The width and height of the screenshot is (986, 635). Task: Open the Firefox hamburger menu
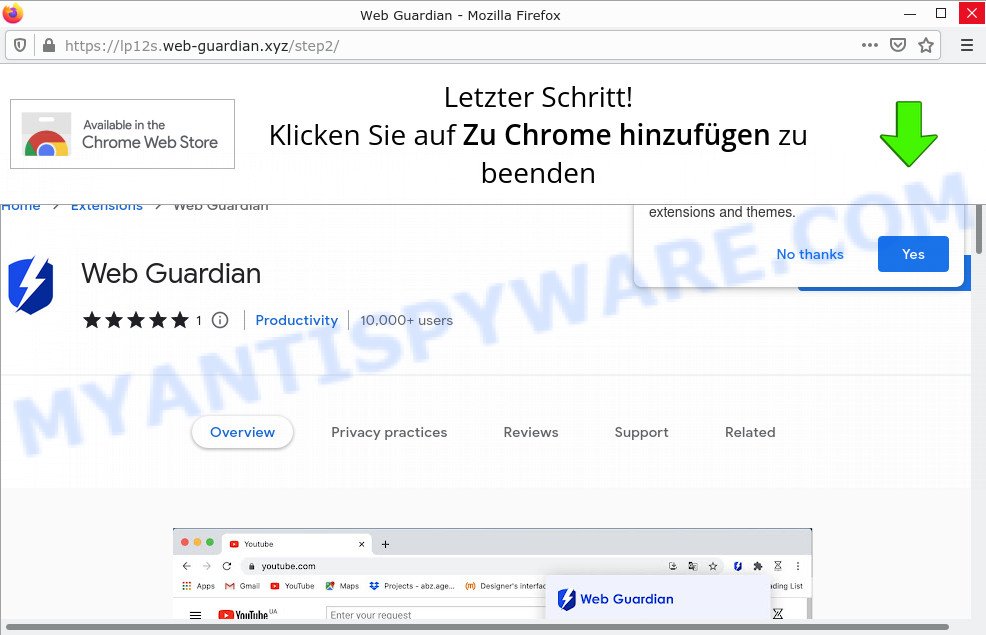click(967, 45)
